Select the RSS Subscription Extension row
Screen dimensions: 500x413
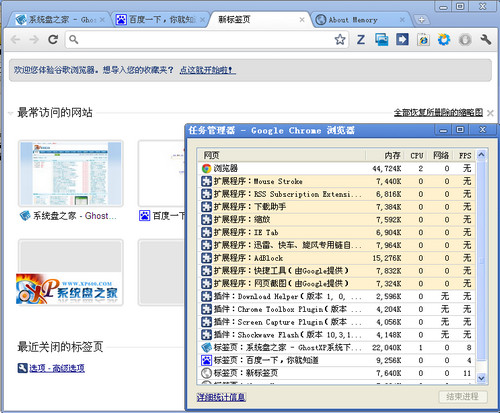tap(337, 194)
